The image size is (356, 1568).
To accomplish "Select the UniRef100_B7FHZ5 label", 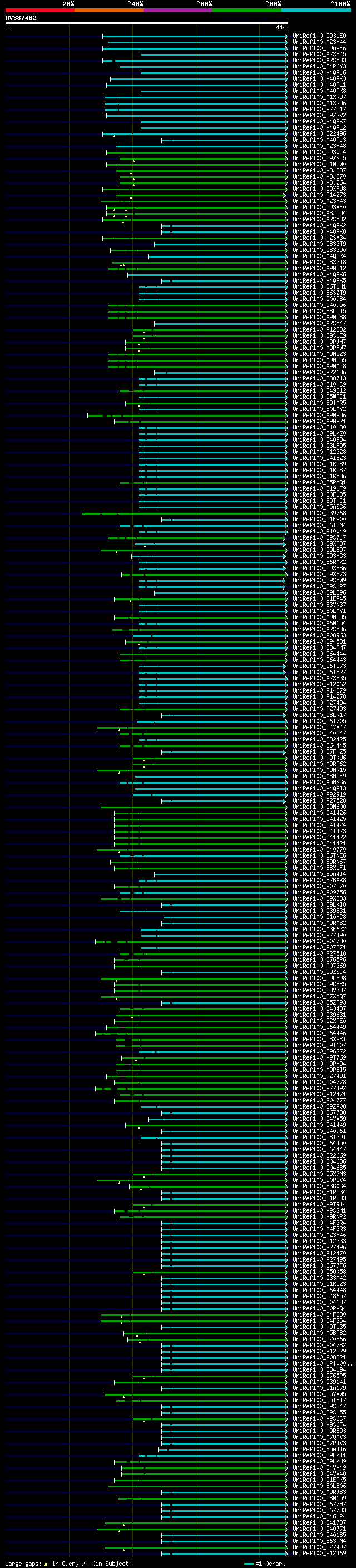I will point(319,751).
